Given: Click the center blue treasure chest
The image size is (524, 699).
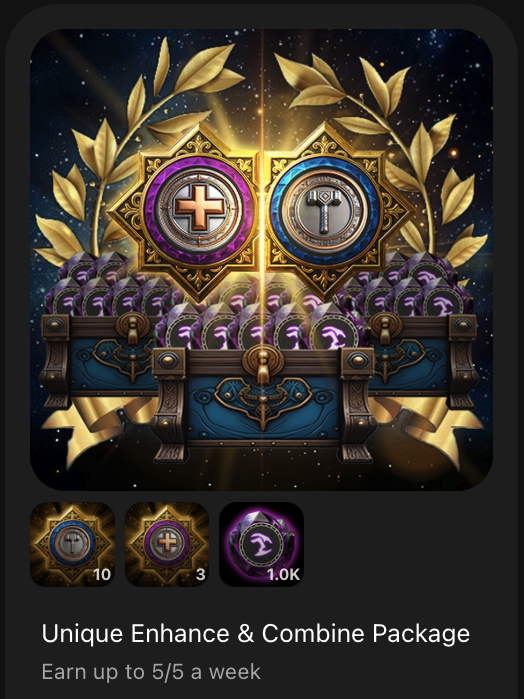Looking at the screenshot, I should coord(263,399).
